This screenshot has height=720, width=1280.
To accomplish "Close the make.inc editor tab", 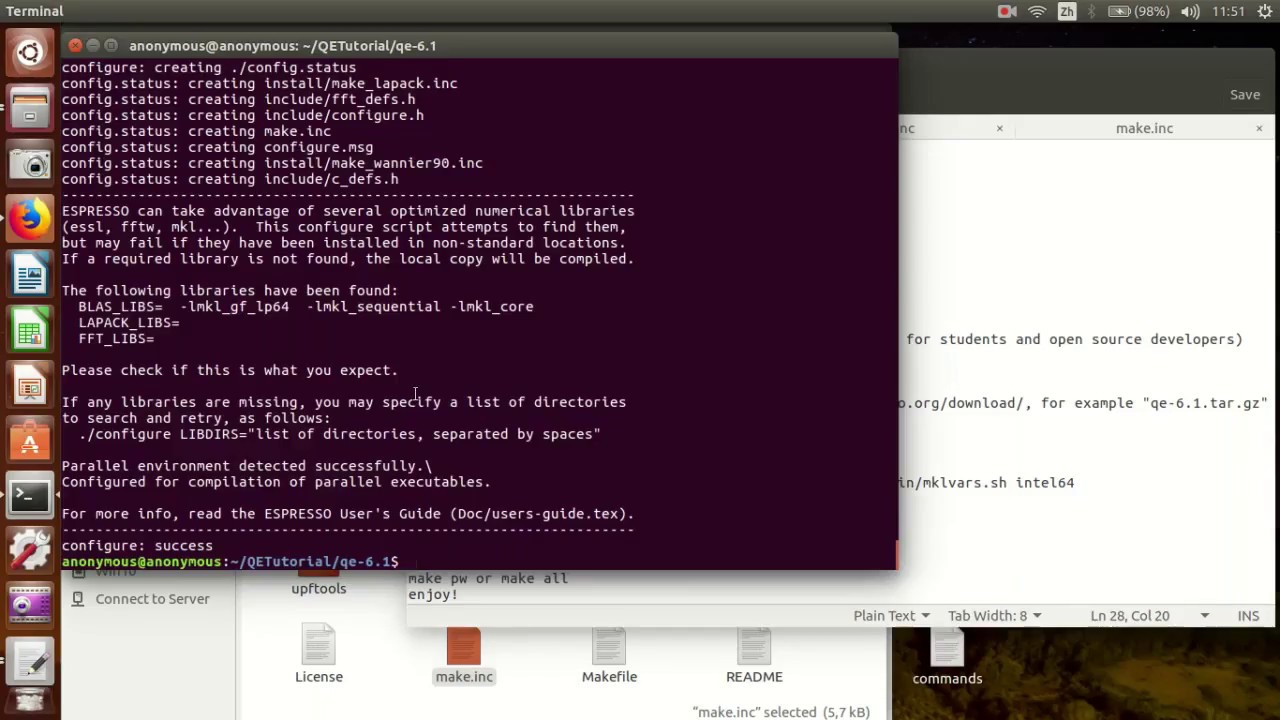I will pyautogui.click(x=1259, y=128).
